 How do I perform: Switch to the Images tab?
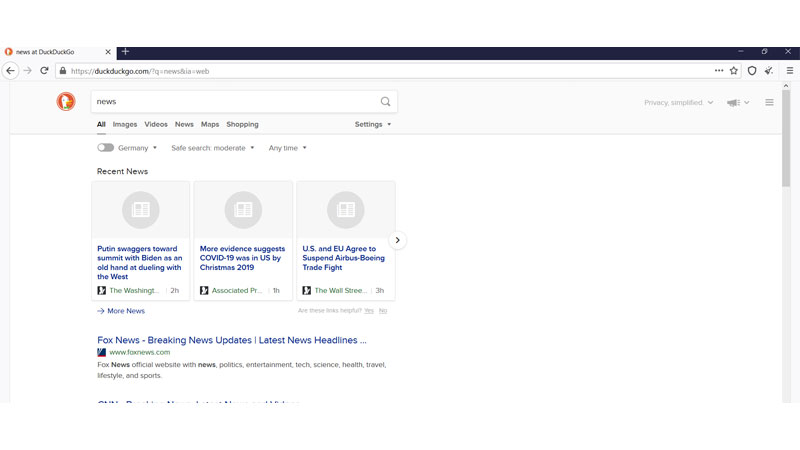point(125,124)
